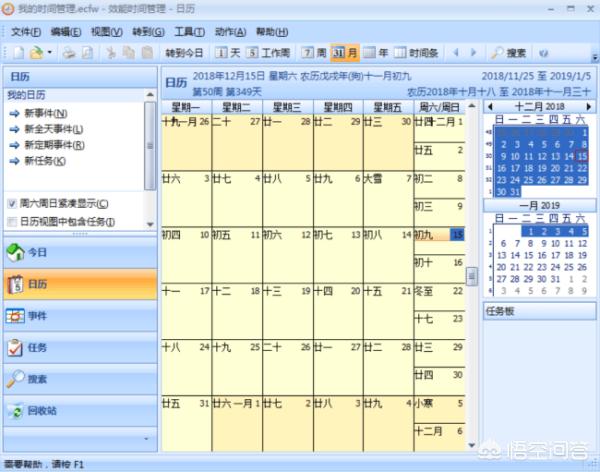This screenshot has height=472, width=600.
Task: Switch to the 周 week view icon
Action: point(313,53)
